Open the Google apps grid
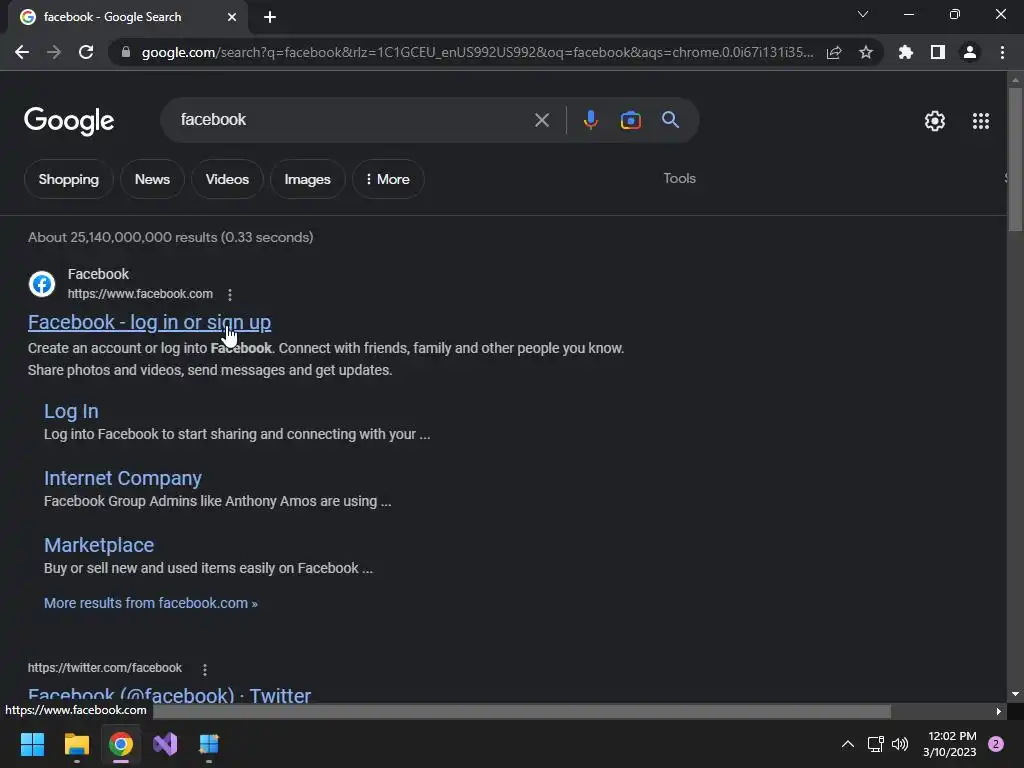 (981, 121)
